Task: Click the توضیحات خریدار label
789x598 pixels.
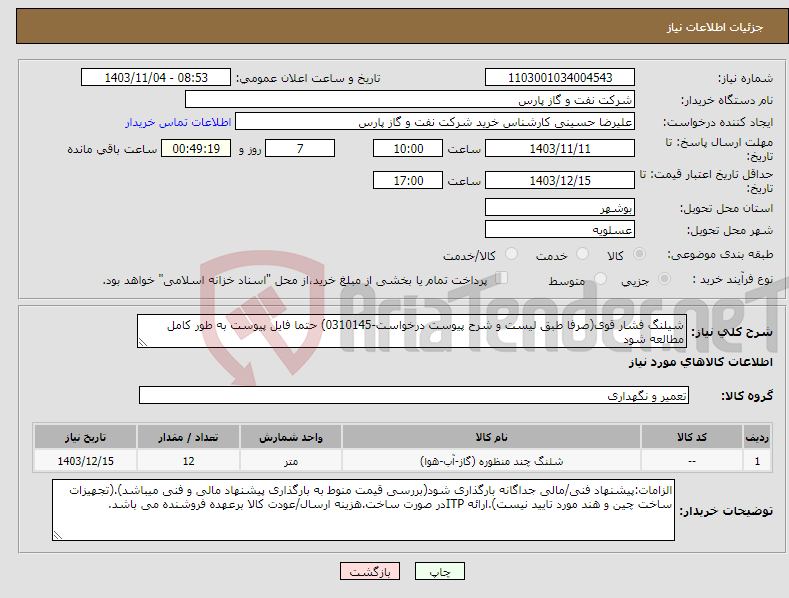Action: coord(726,511)
